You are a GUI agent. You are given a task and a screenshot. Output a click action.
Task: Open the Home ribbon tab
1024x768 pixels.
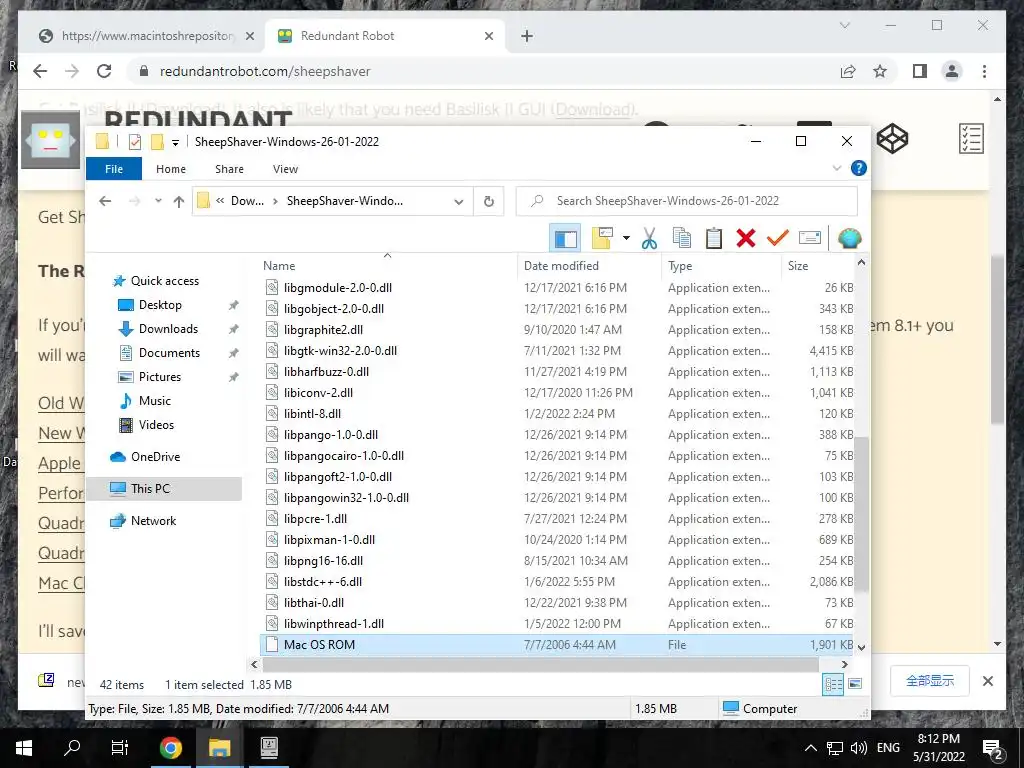point(171,168)
